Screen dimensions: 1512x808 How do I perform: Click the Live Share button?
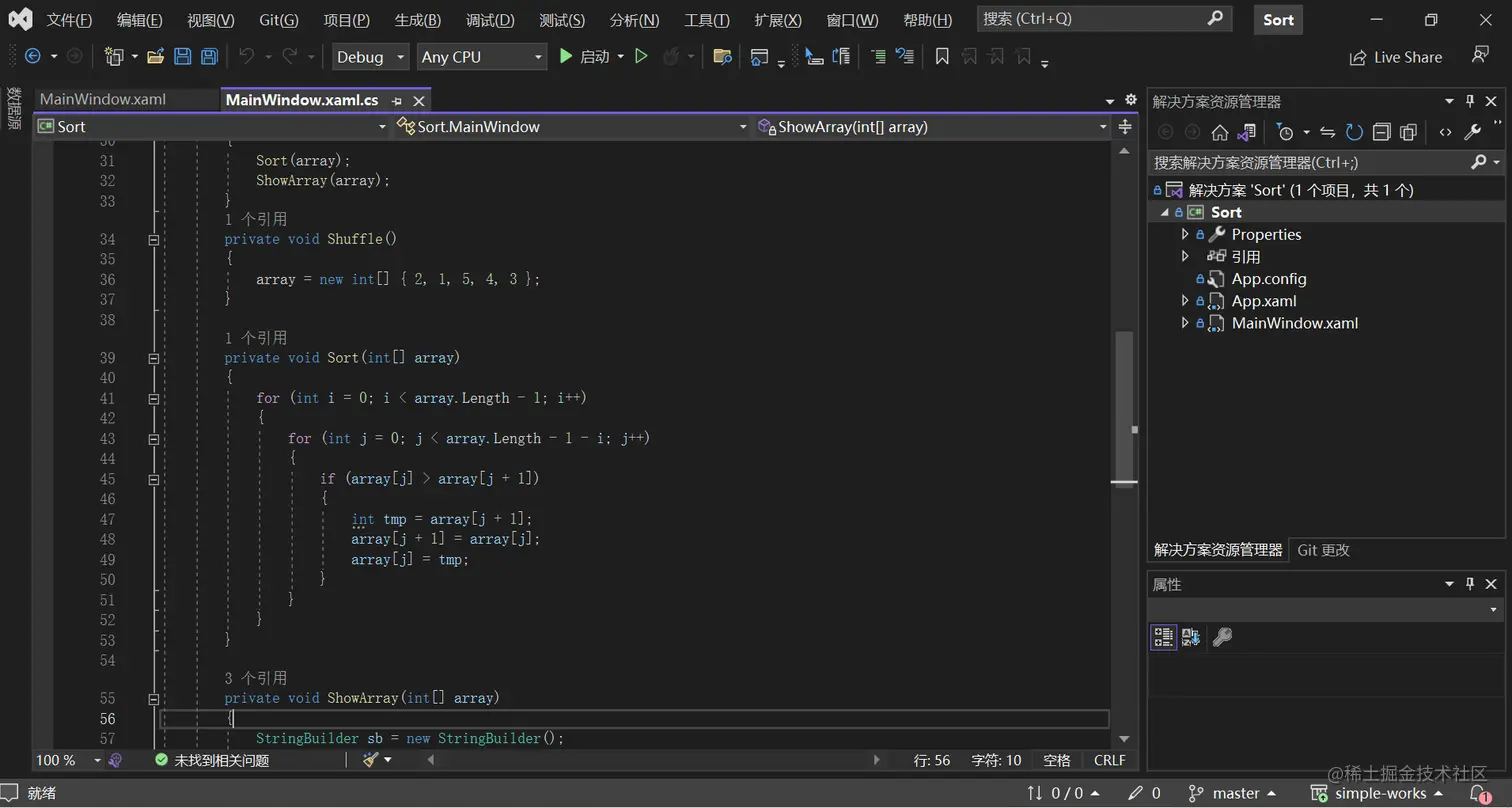1396,57
